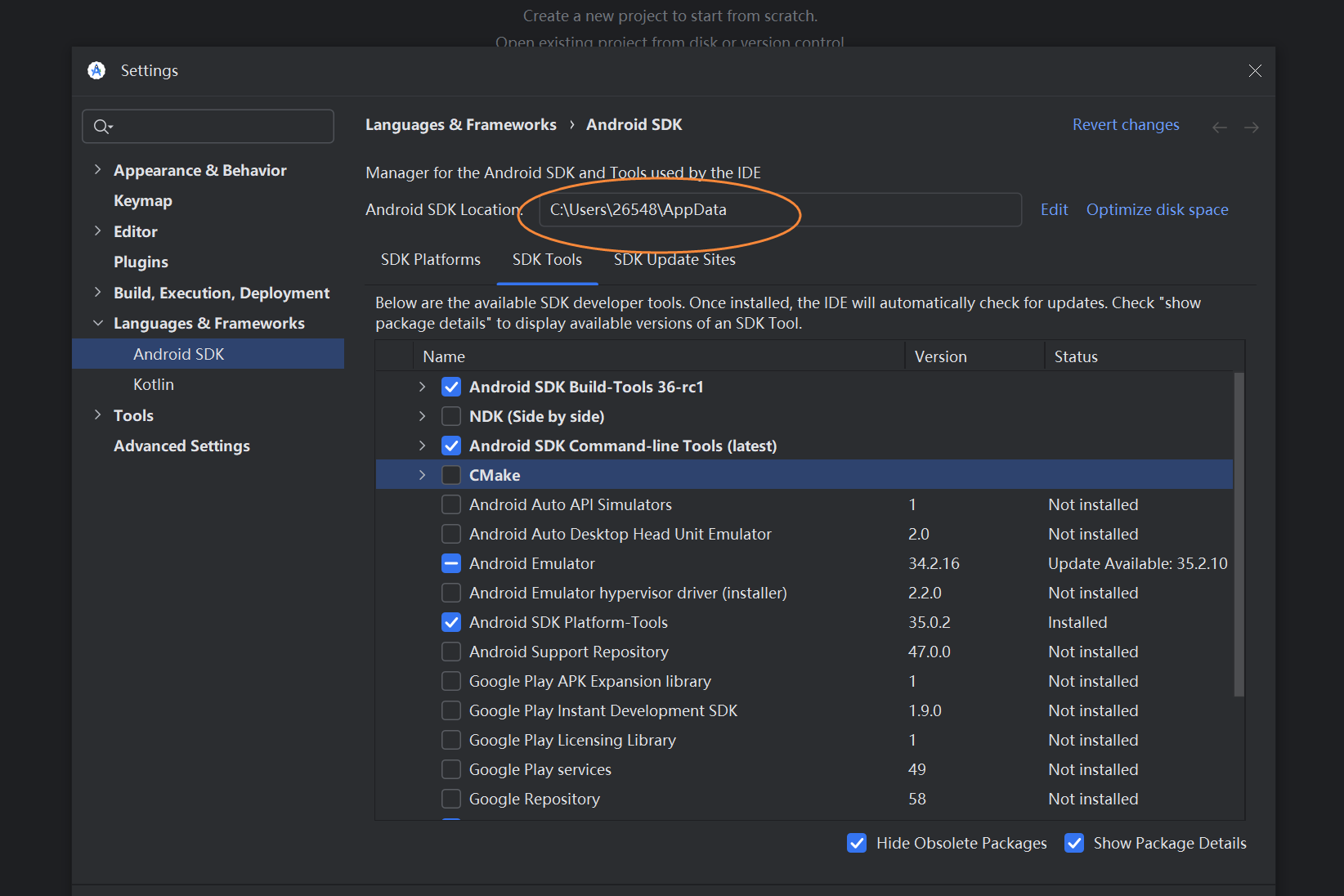Uncheck Android SDK Build-Tools 36-rc1 checkbox
Viewport: 1344px width, 896px height.
click(x=451, y=387)
